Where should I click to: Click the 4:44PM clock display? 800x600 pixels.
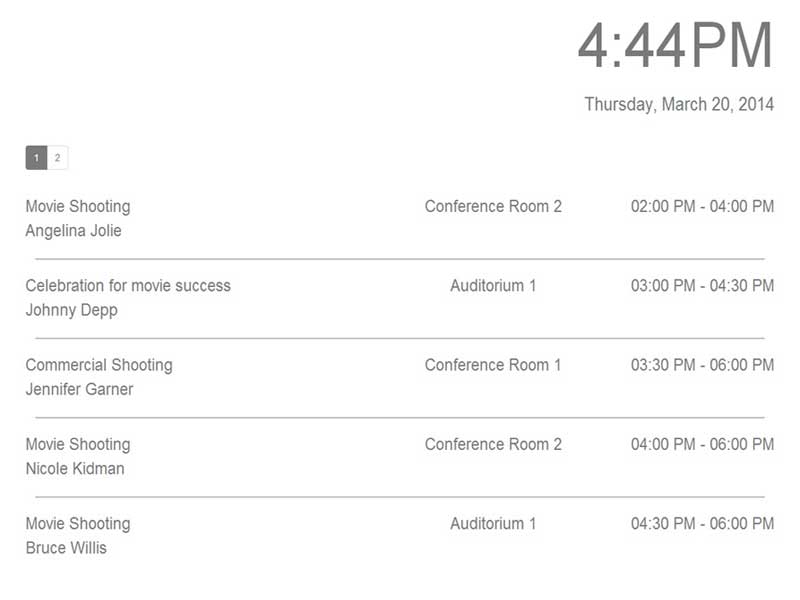point(676,46)
